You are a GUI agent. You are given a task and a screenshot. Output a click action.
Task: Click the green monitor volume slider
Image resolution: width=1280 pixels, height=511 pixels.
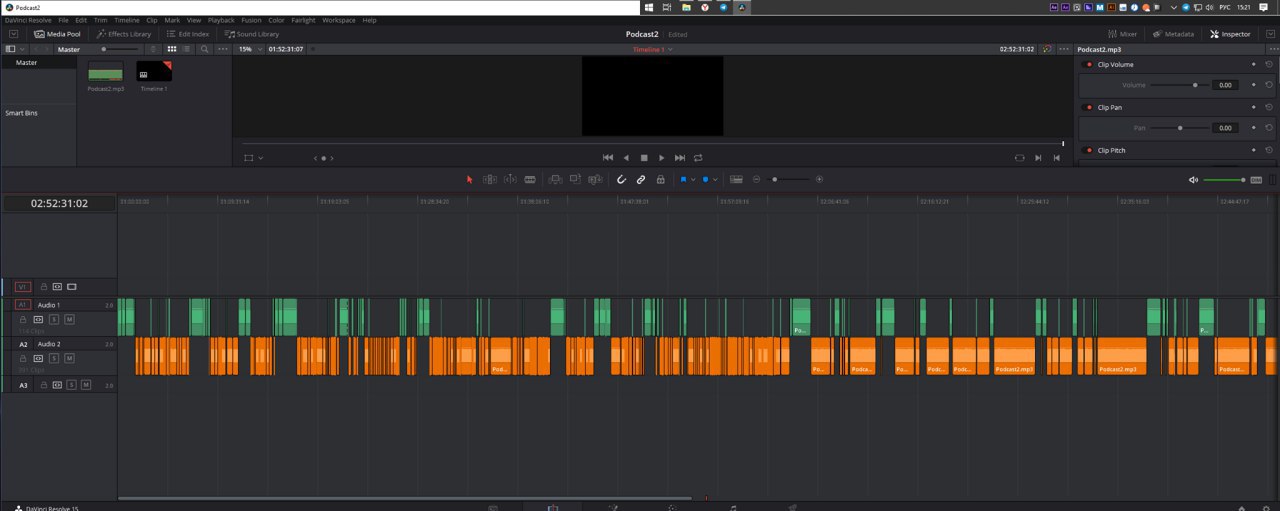coord(1222,180)
